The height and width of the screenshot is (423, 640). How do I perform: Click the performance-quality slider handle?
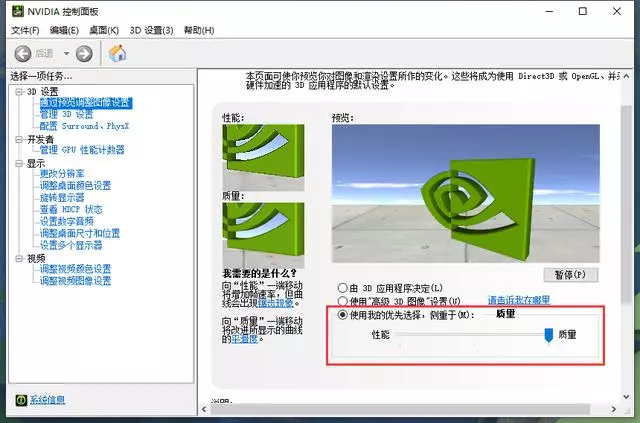pyautogui.click(x=548, y=335)
